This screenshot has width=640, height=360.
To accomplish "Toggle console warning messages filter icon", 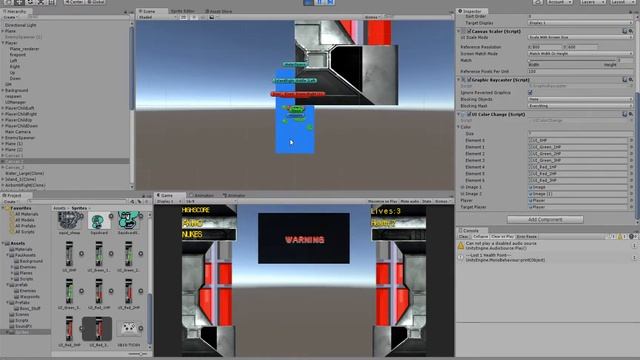I will point(621,236).
